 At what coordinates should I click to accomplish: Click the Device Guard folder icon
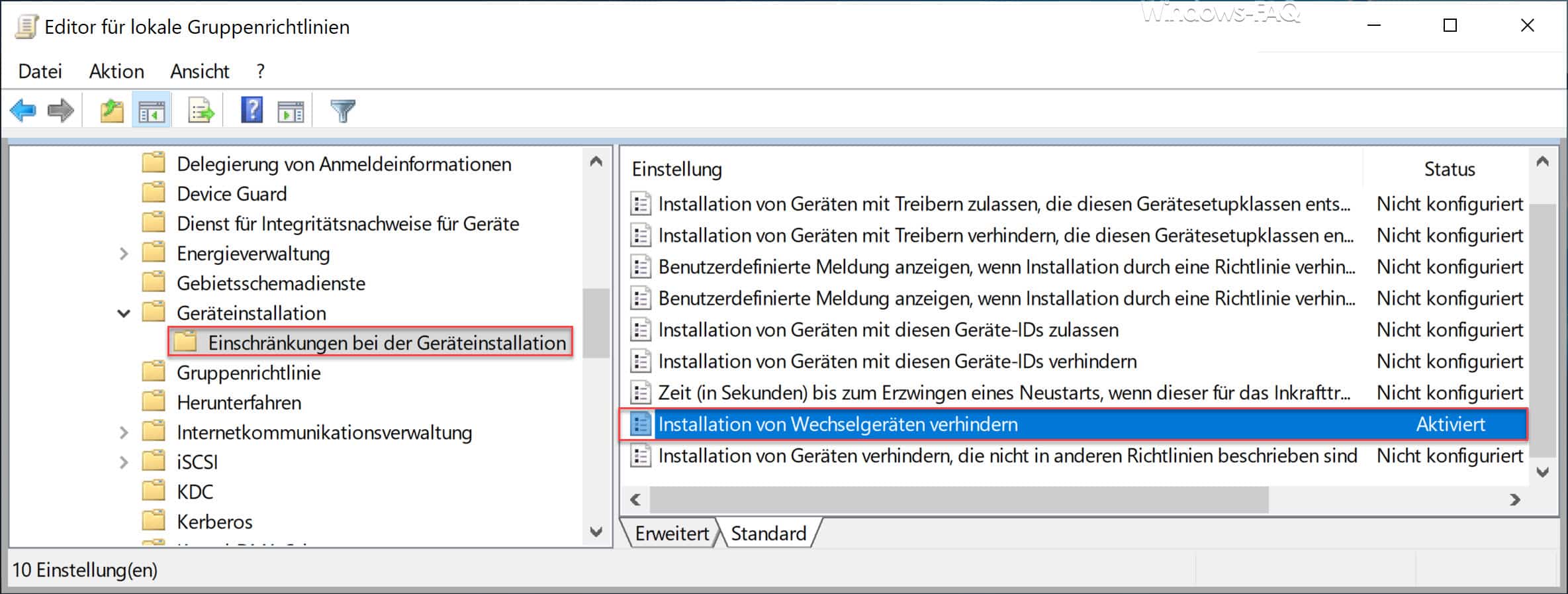(x=154, y=193)
